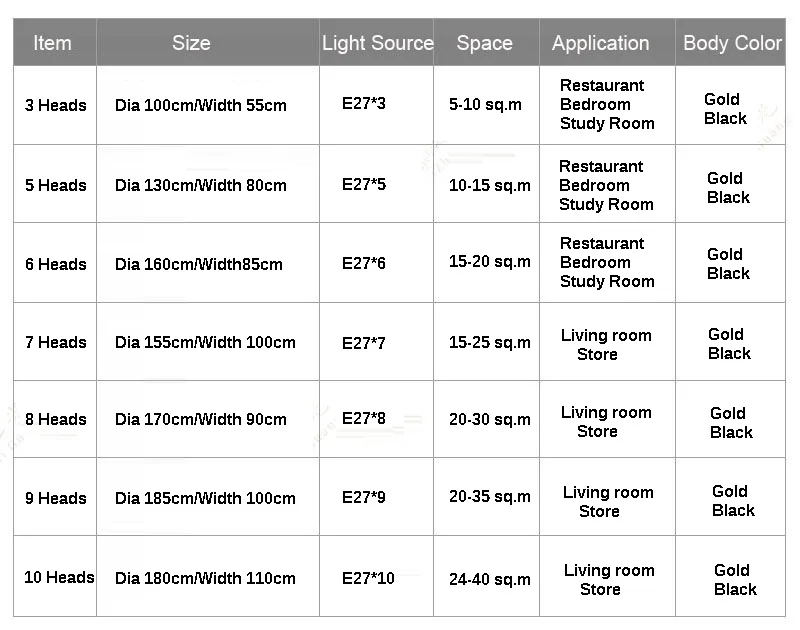Screen dimensions: 800x630
Task: Click Application cell in 5 Heads row
Action: coord(607,184)
